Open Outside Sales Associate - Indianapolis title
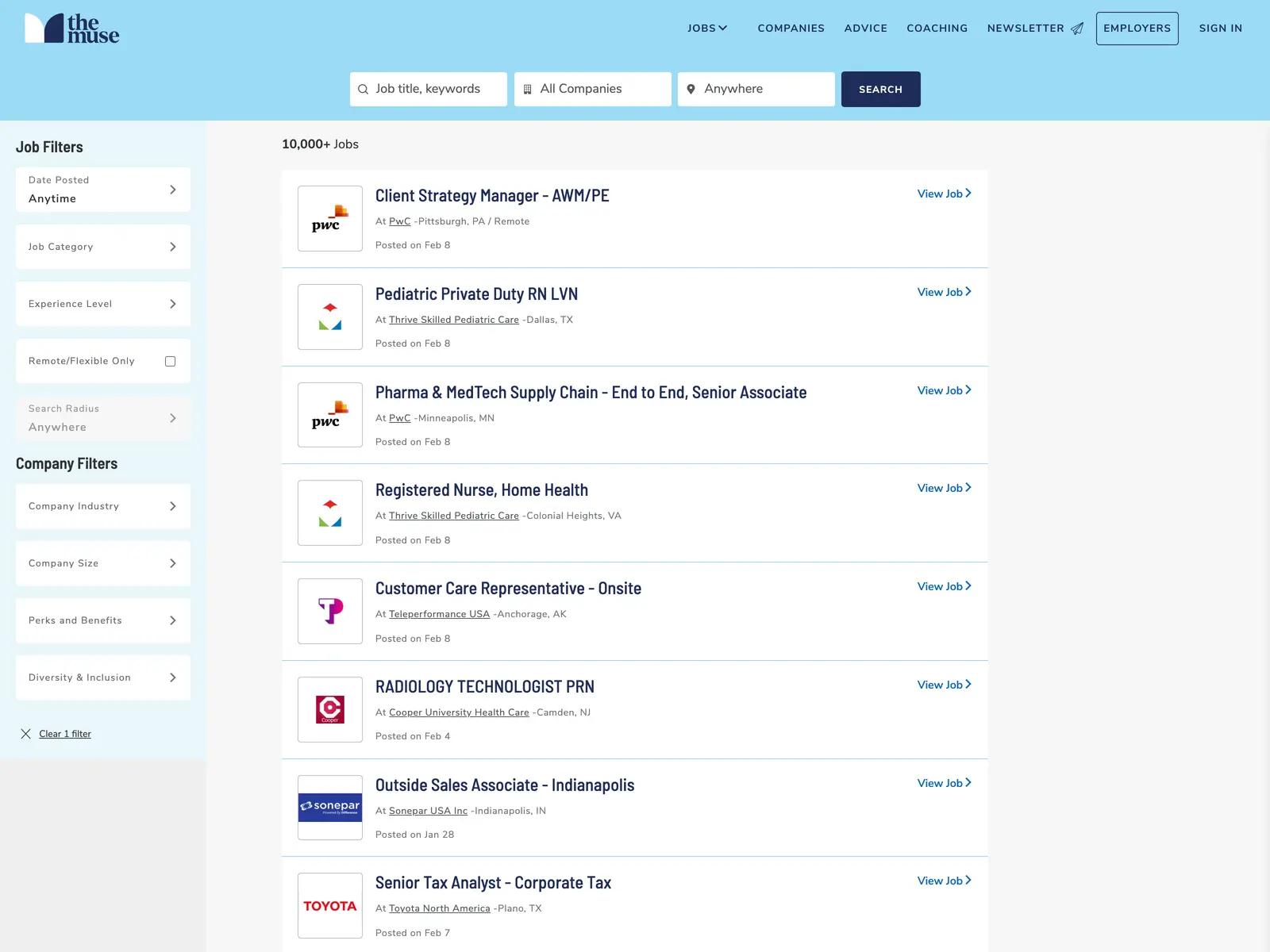This screenshot has width=1270, height=952. click(505, 785)
